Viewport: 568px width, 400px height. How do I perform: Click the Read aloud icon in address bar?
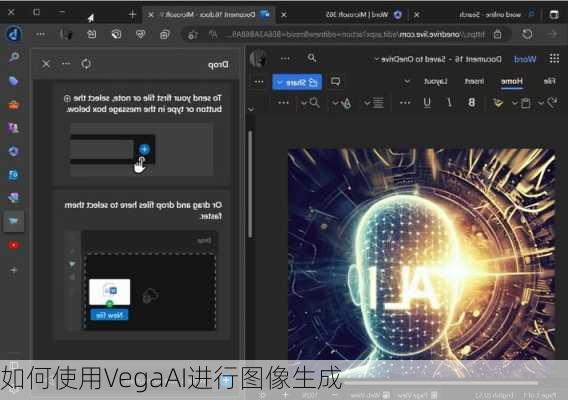tap(213, 34)
